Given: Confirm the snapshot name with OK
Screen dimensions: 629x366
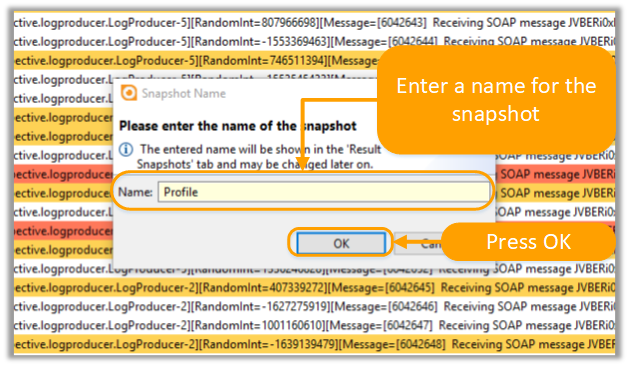Looking at the screenshot, I should 341,243.
